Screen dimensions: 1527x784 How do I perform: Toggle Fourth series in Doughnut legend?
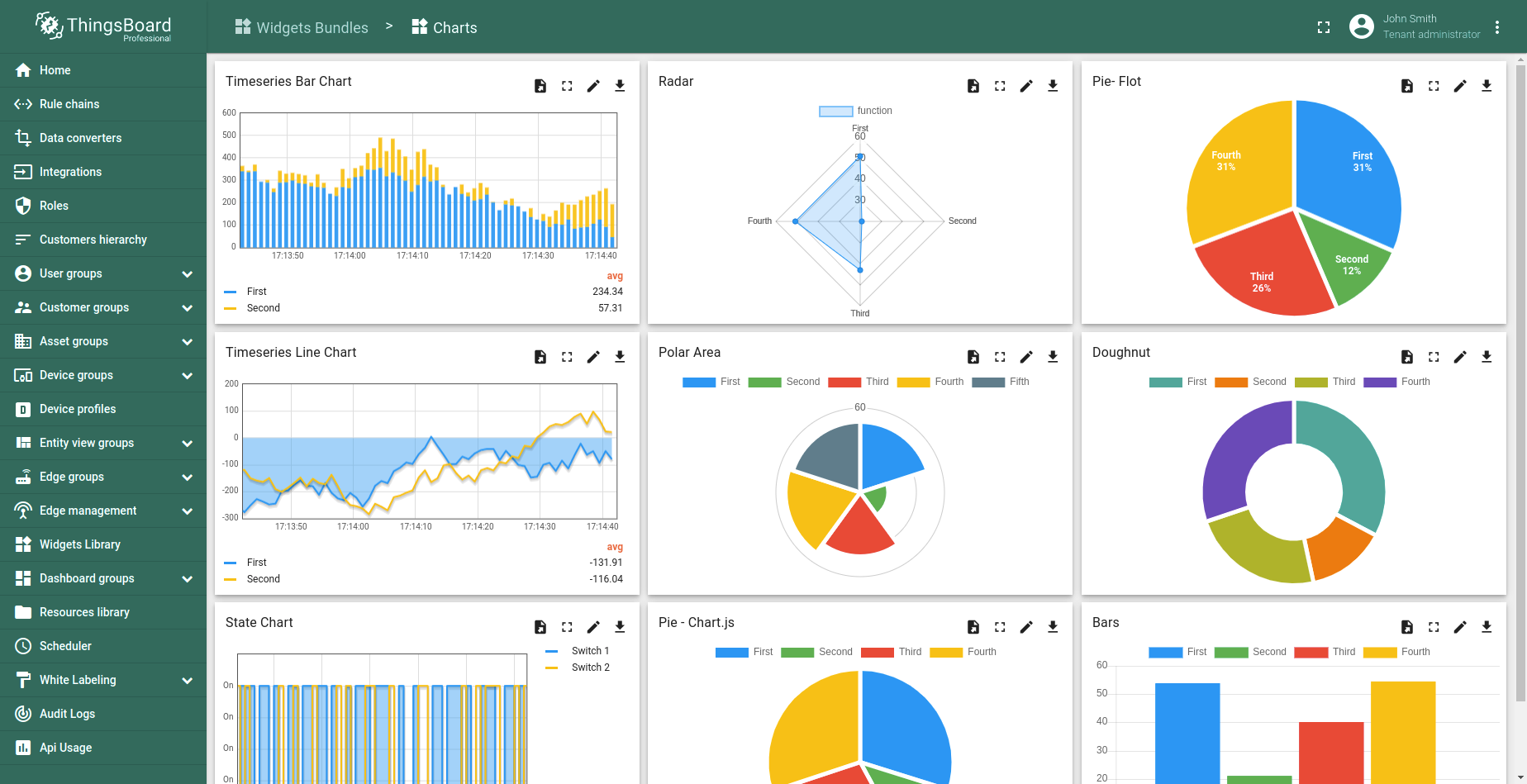pos(1396,382)
